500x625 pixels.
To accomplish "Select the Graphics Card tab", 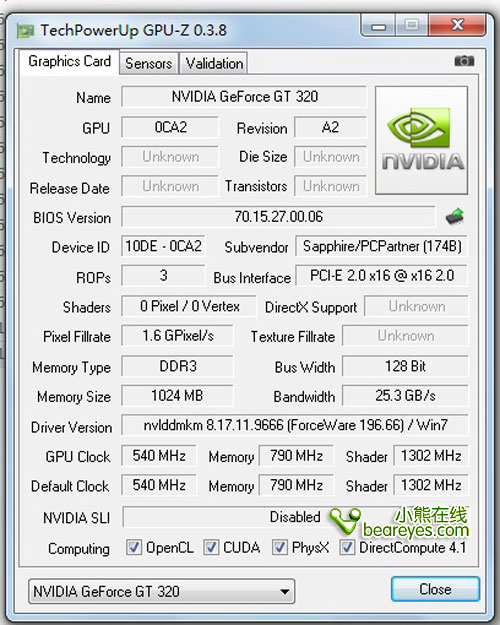I will point(69,61).
